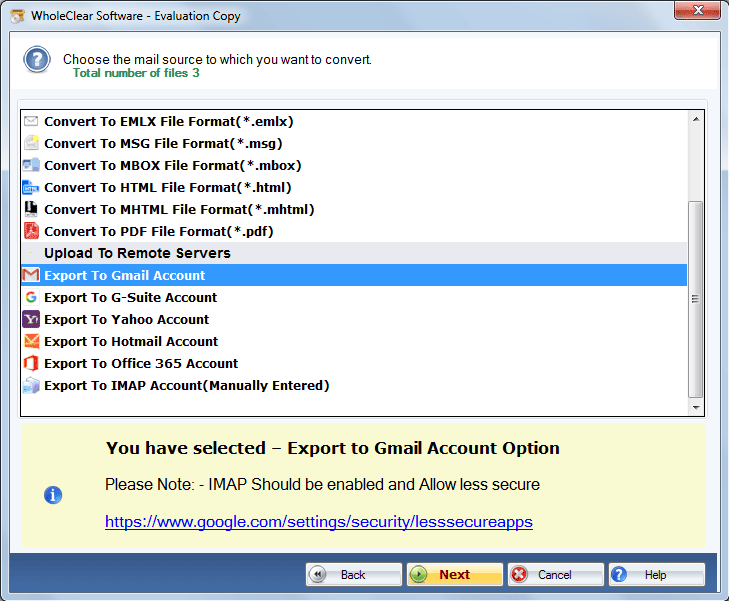
Task: Choose Export To G-Suite Account
Action: click(x=354, y=297)
